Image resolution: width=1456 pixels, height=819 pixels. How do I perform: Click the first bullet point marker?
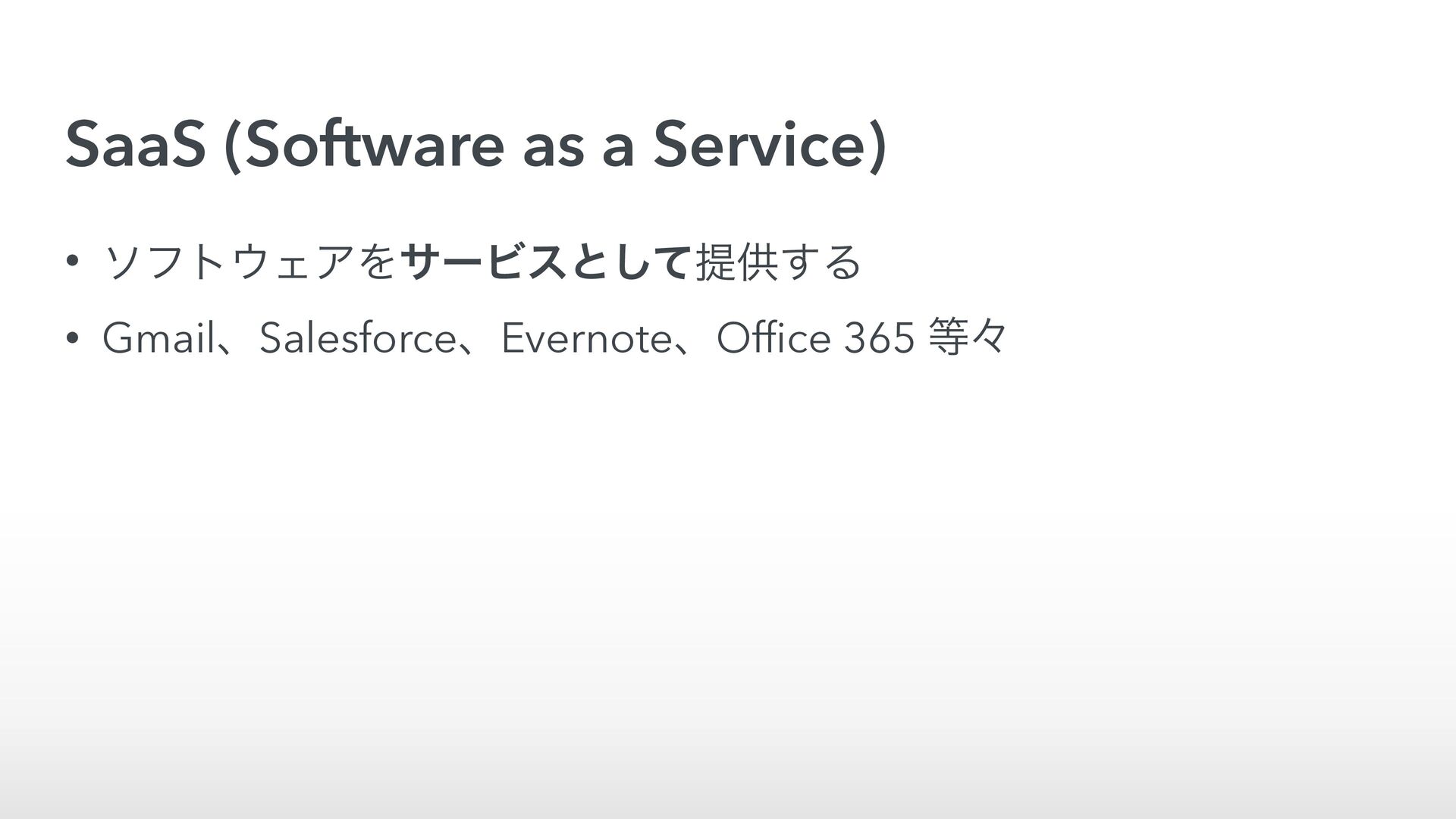pyautogui.click(x=71, y=262)
